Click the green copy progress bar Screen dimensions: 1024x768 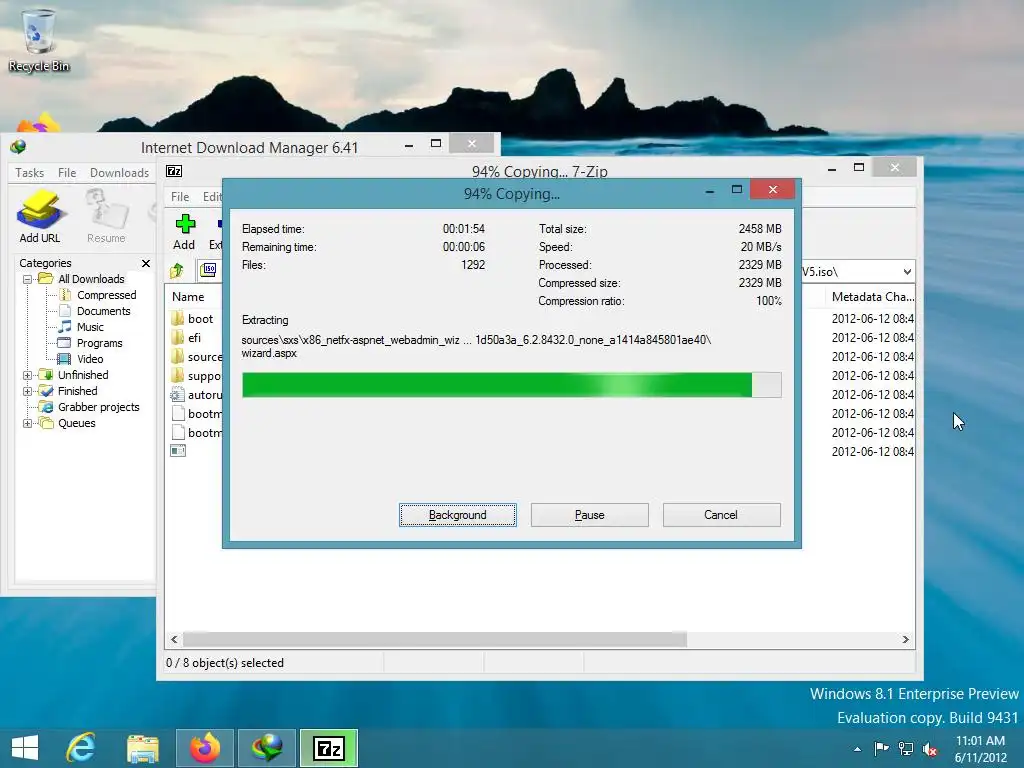point(511,385)
